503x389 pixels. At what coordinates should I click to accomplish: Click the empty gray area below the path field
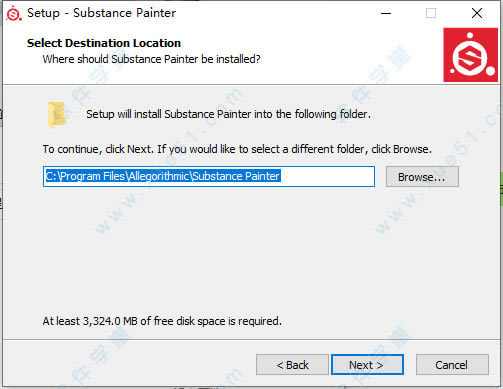250,250
